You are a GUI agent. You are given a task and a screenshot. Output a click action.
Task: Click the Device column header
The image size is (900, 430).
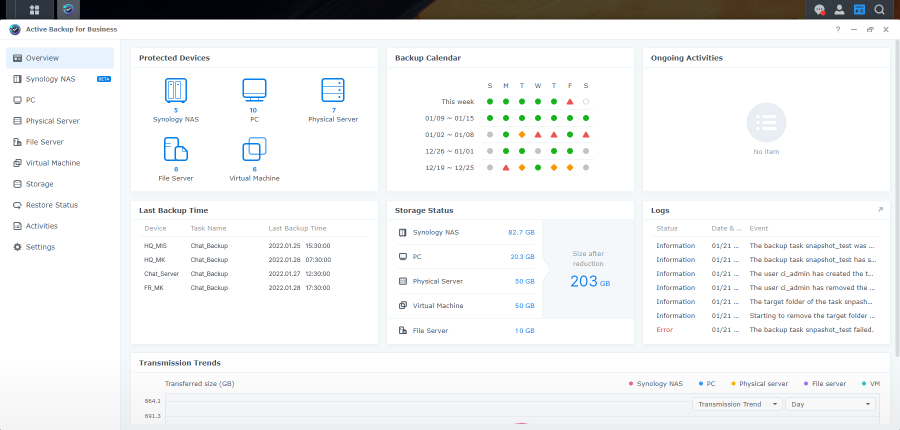pyautogui.click(x=155, y=228)
